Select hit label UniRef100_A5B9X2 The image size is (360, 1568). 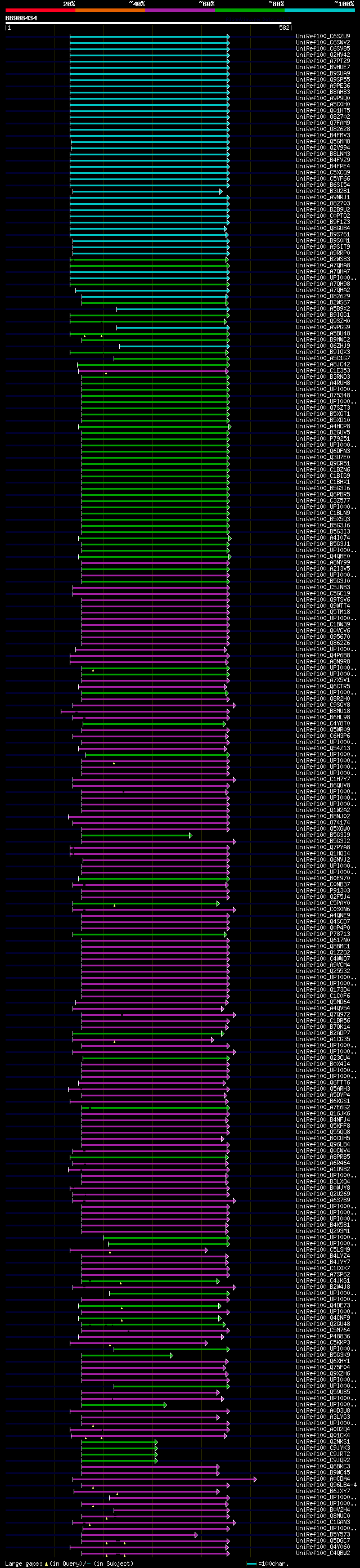pyautogui.click(x=323, y=308)
